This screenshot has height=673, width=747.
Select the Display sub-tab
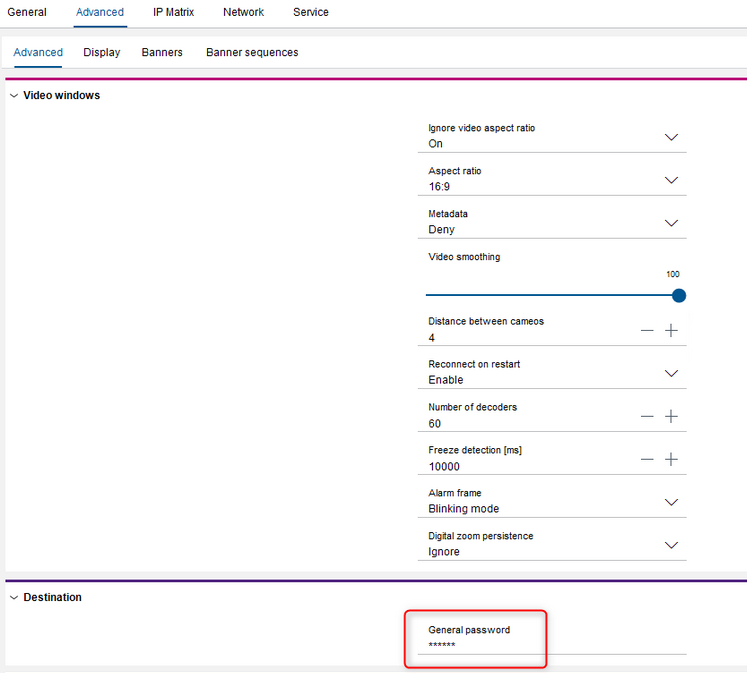coord(102,52)
